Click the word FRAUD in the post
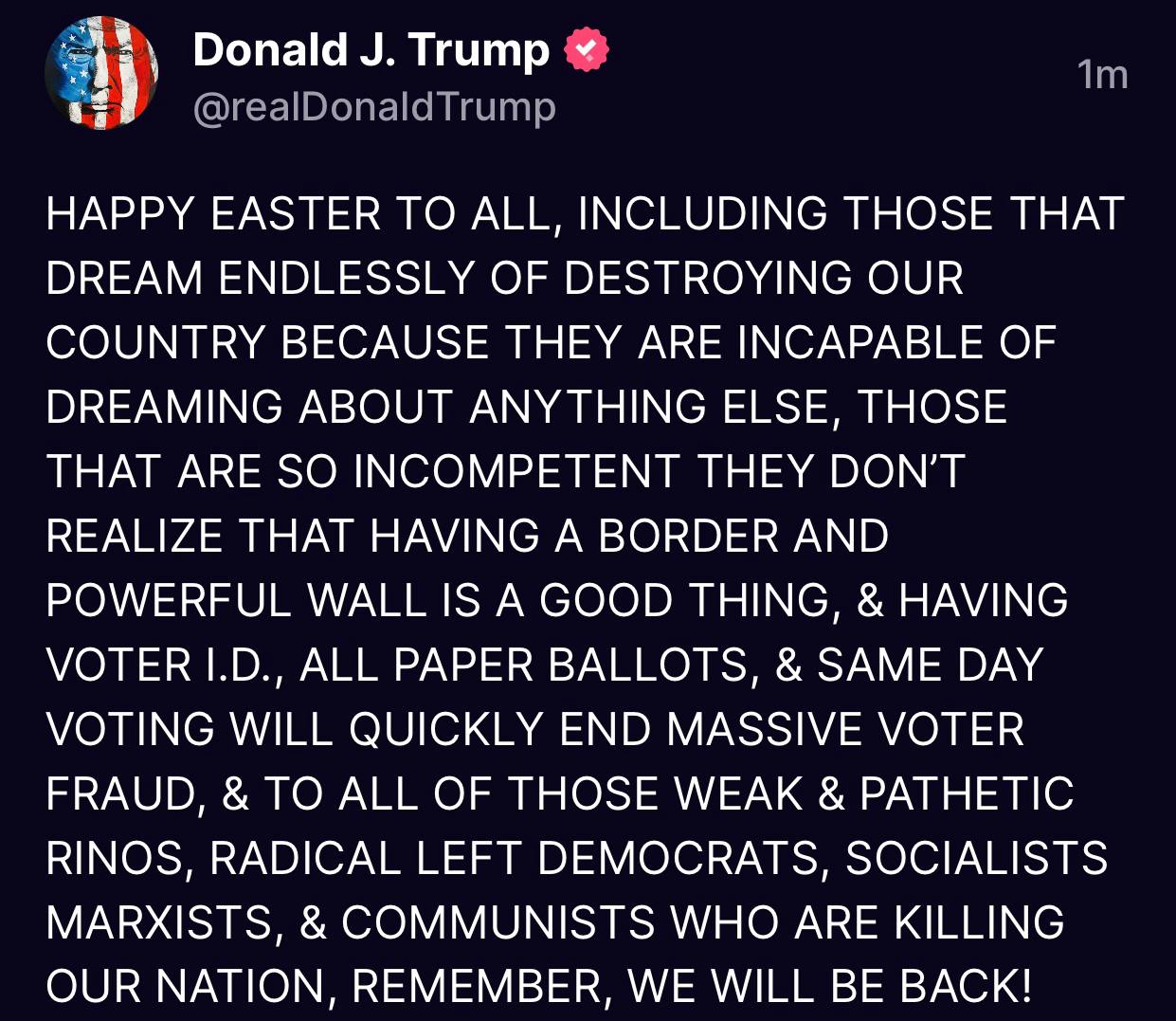The height and width of the screenshot is (1021, 1176). [120, 794]
